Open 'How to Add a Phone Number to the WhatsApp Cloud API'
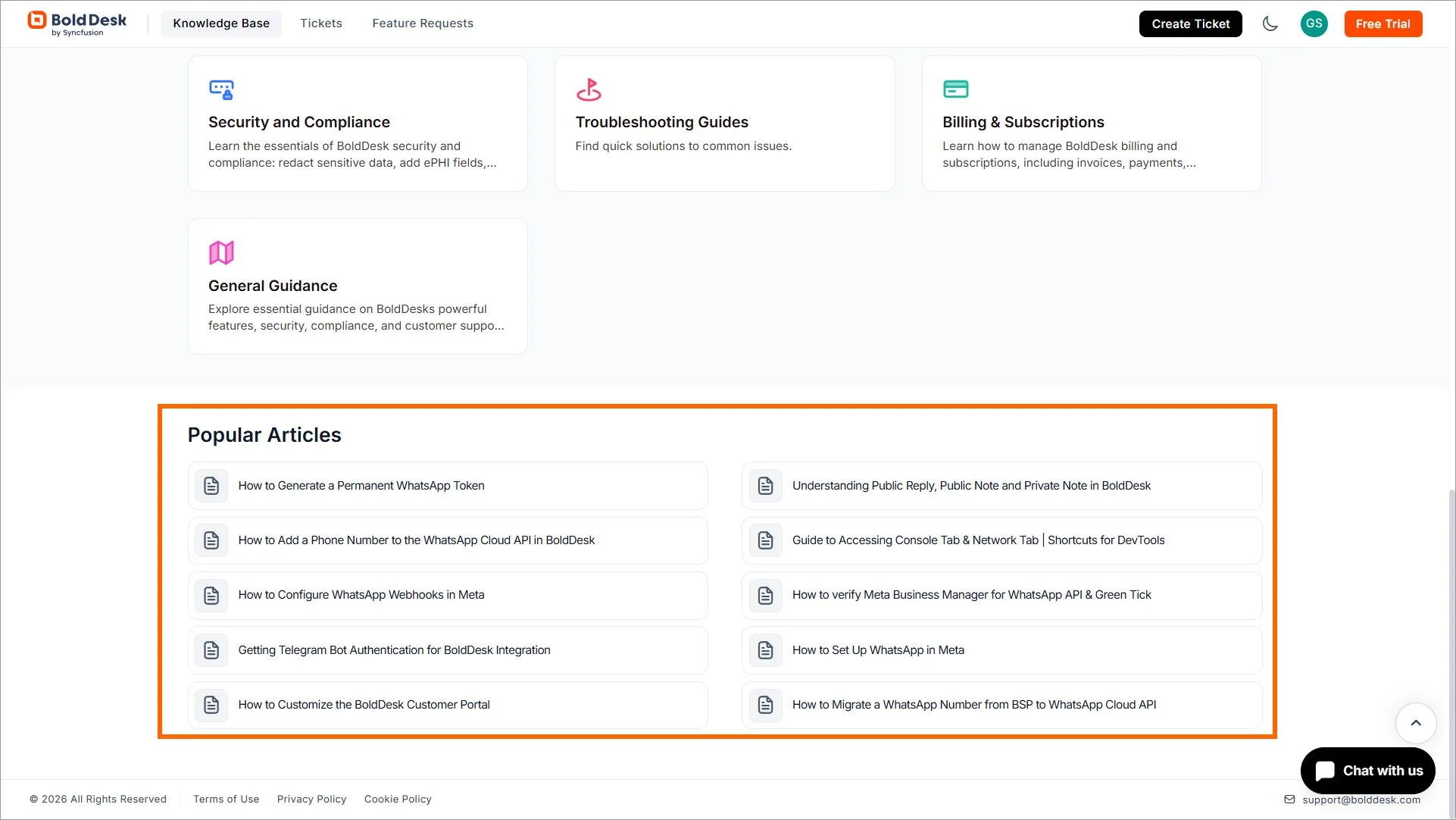The image size is (1456, 820). coord(447,540)
